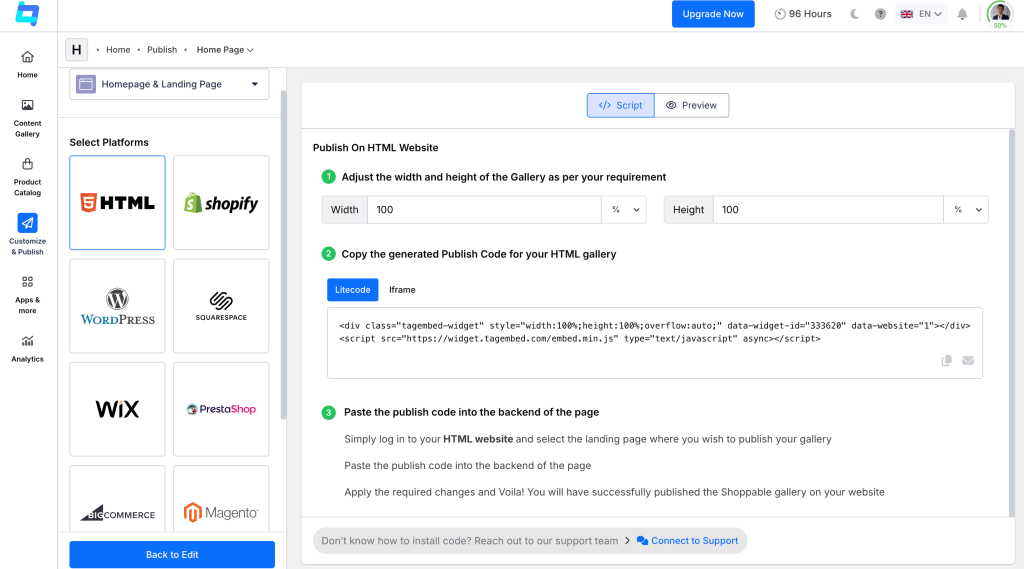The width and height of the screenshot is (1024, 569).
Task: Click the Width value input field
Action: (x=484, y=210)
